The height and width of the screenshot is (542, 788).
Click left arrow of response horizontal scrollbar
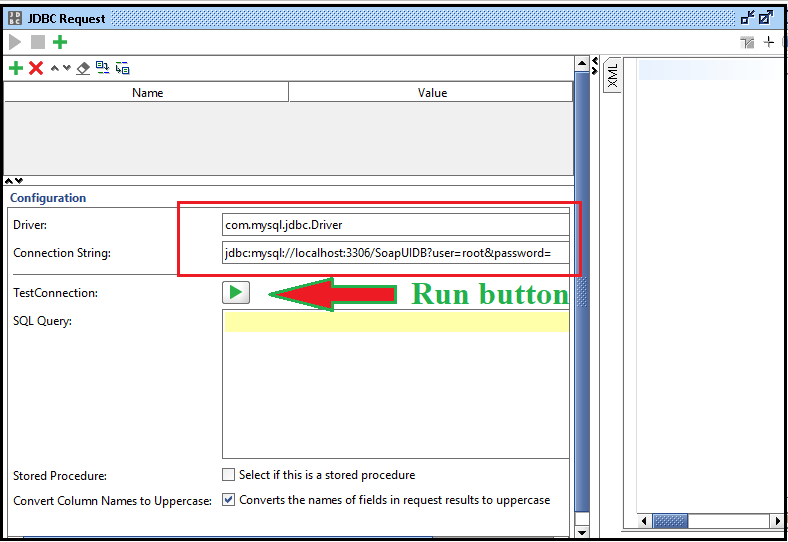click(644, 521)
